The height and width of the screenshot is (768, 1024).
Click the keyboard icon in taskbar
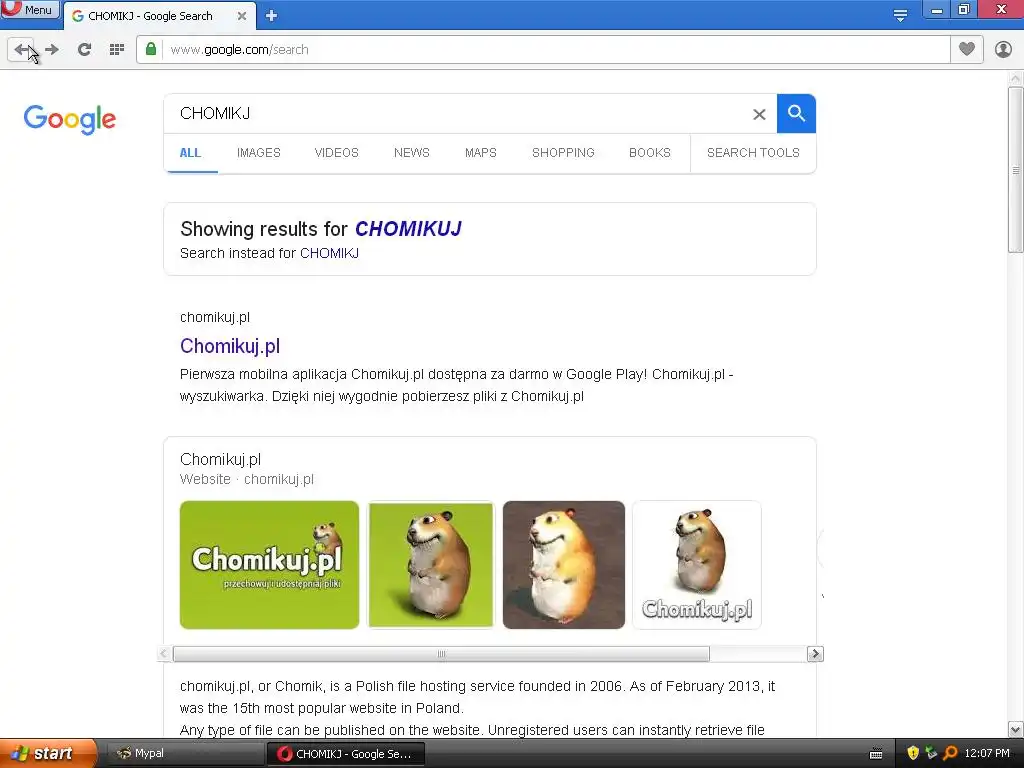click(x=876, y=754)
